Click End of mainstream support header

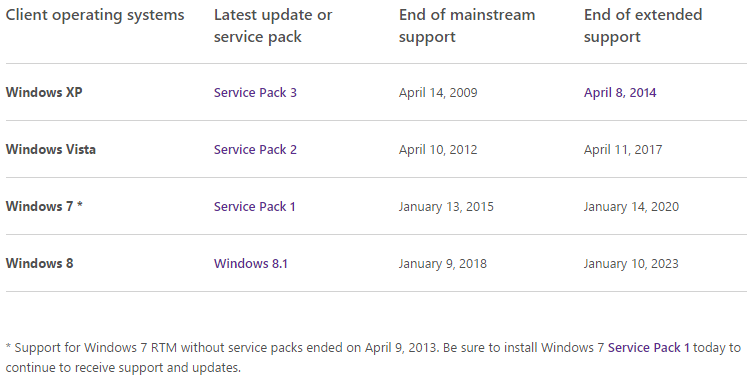pos(467,26)
